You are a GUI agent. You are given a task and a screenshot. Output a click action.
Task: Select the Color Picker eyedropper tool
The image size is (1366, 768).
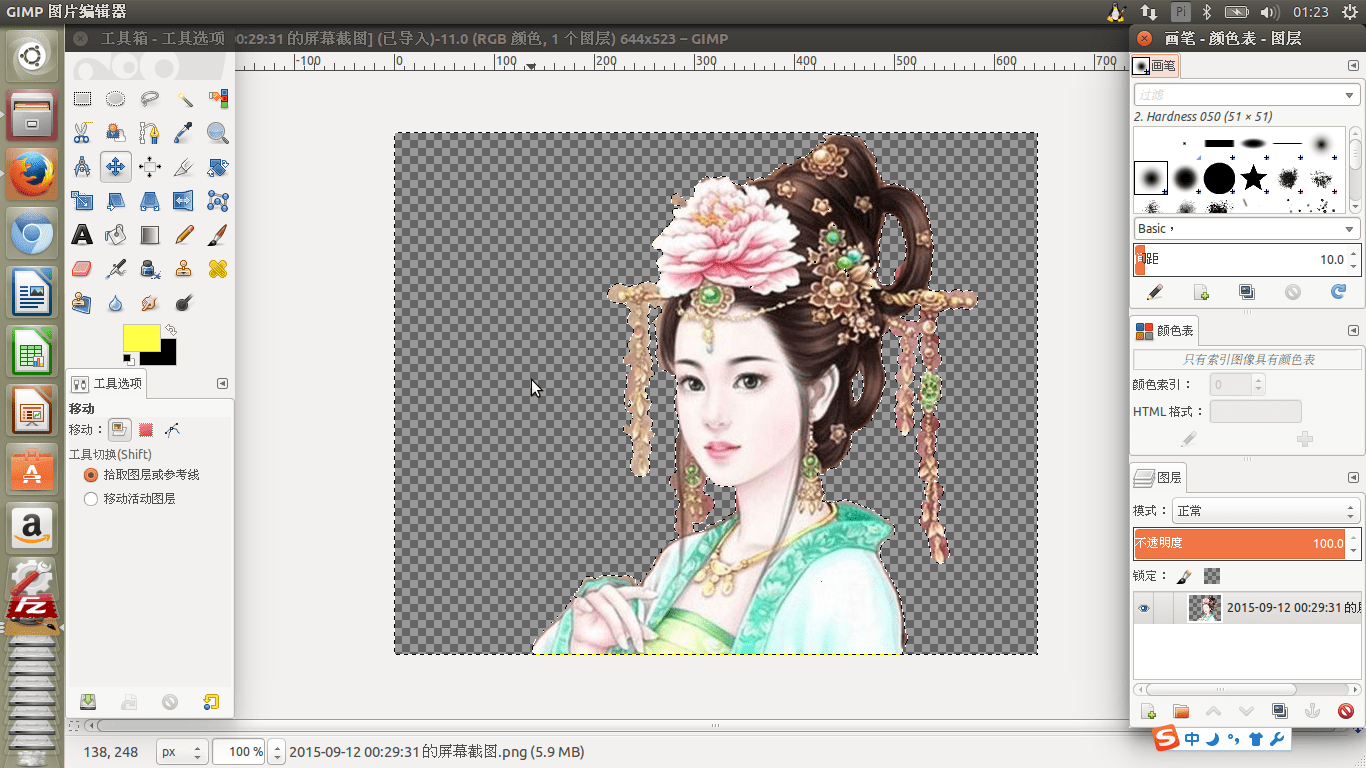(184, 133)
